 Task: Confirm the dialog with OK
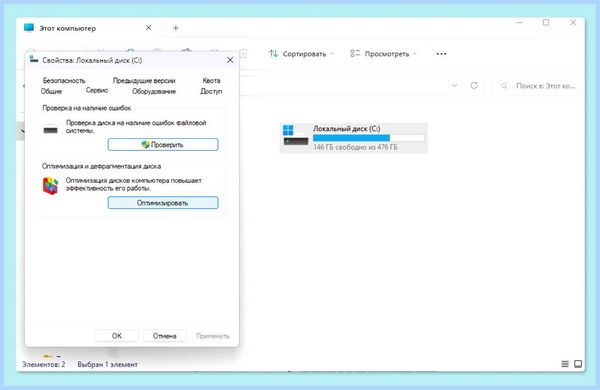click(x=117, y=336)
